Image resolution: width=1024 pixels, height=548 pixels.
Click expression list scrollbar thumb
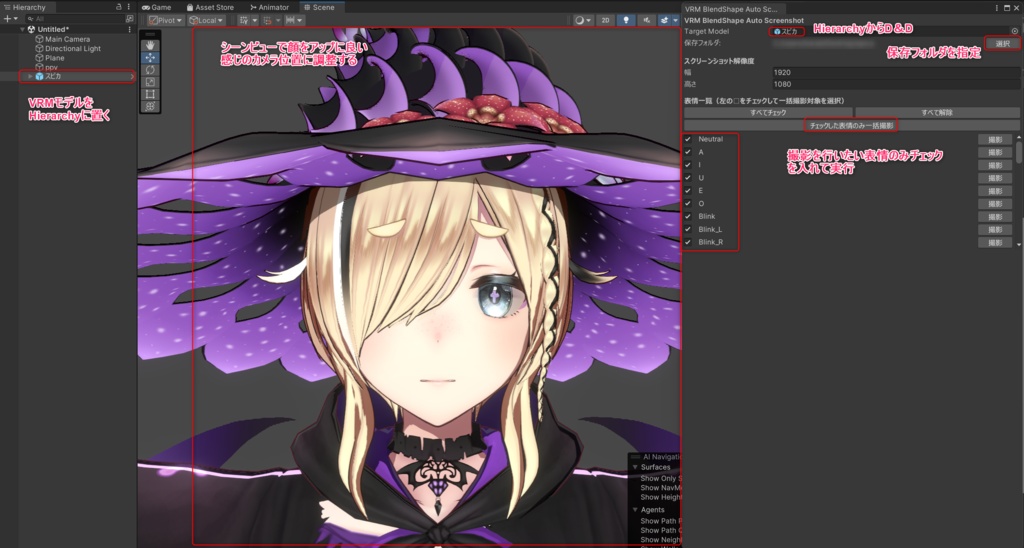1019,152
